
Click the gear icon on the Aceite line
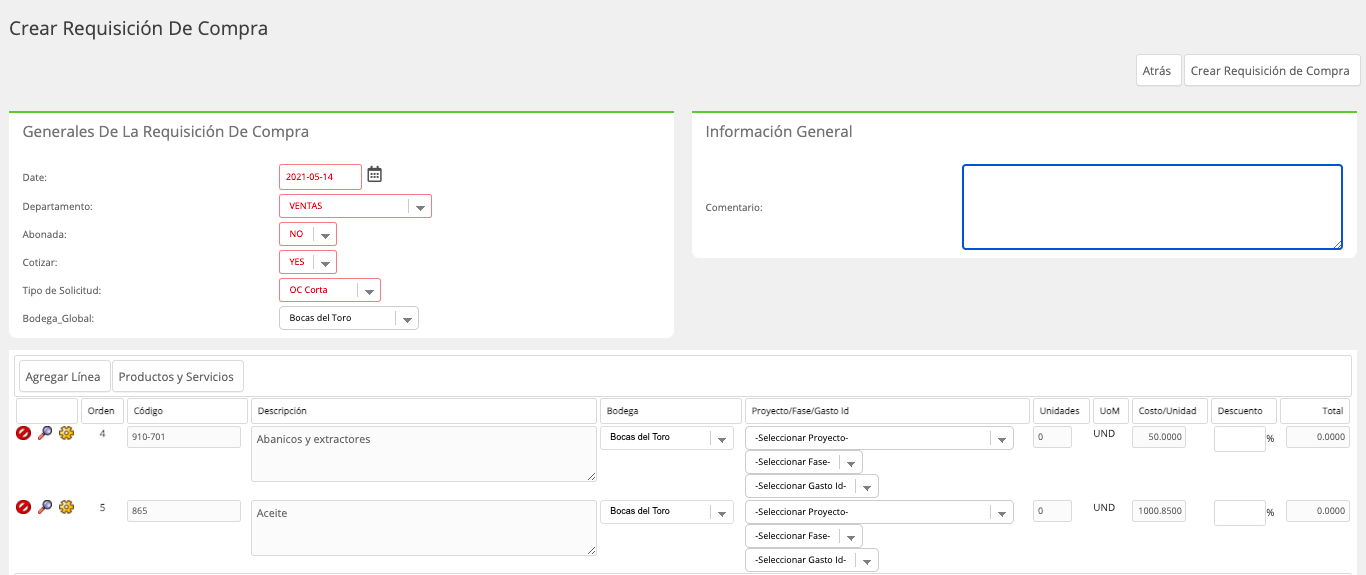pyautogui.click(x=67, y=507)
